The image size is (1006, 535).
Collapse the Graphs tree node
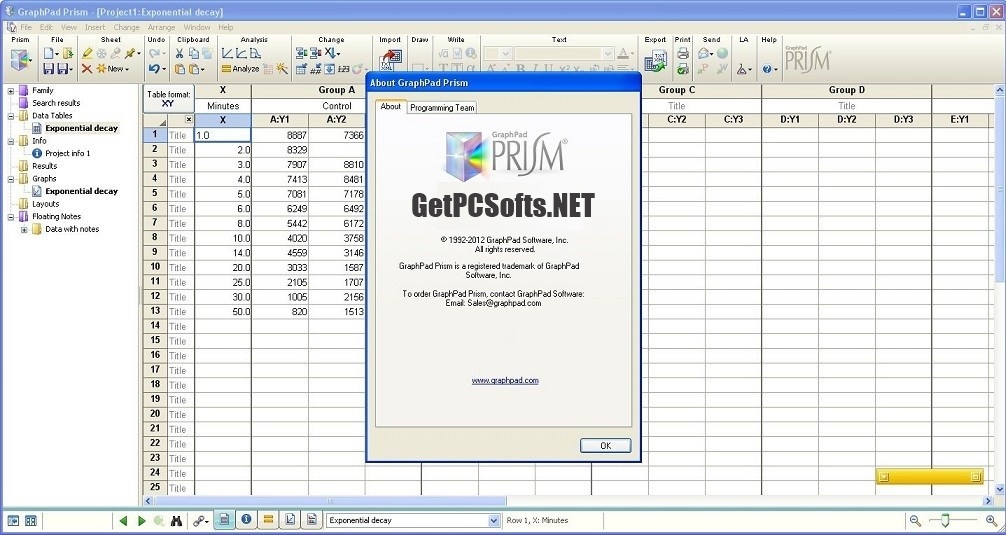point(11,178)
